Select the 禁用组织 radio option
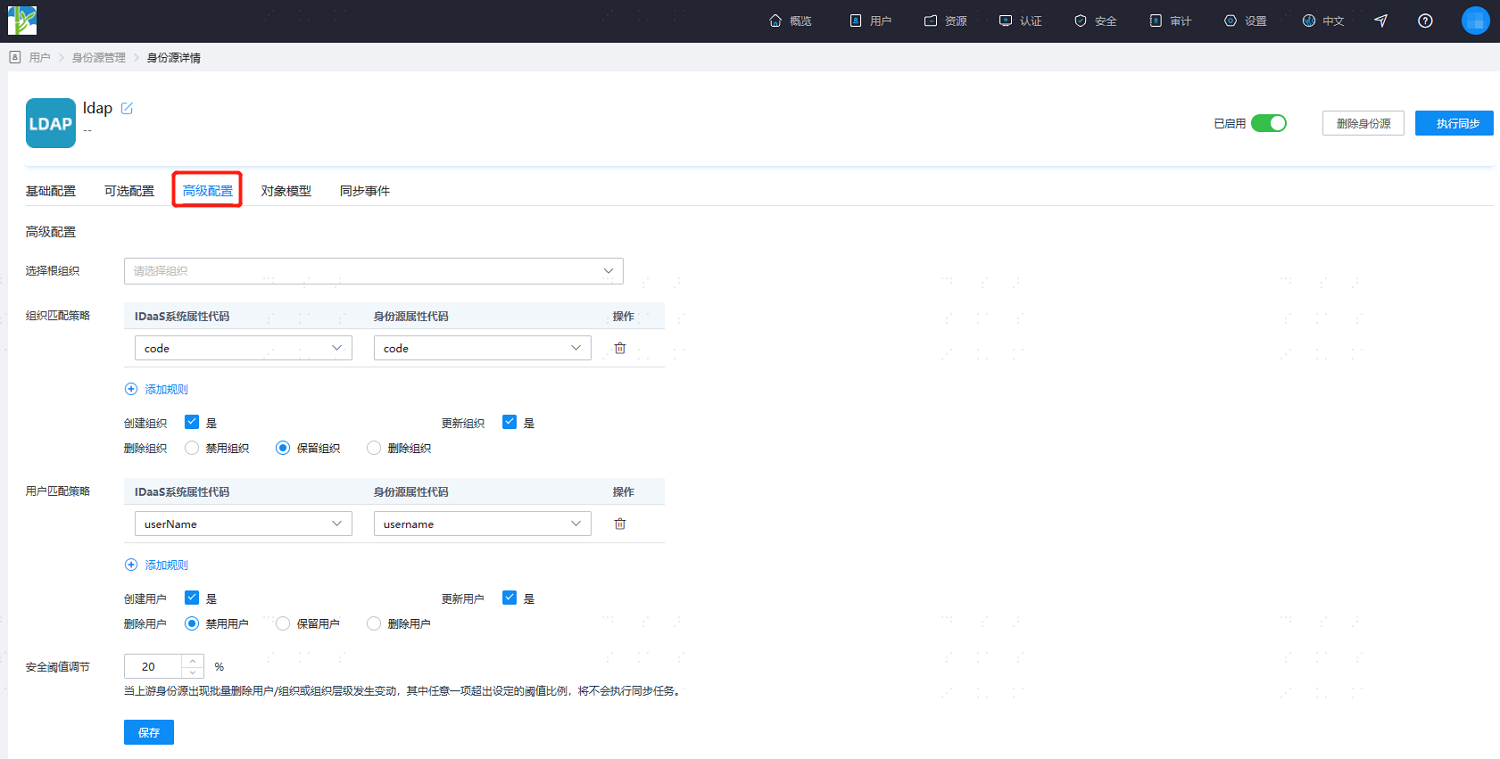 [192, 448]
